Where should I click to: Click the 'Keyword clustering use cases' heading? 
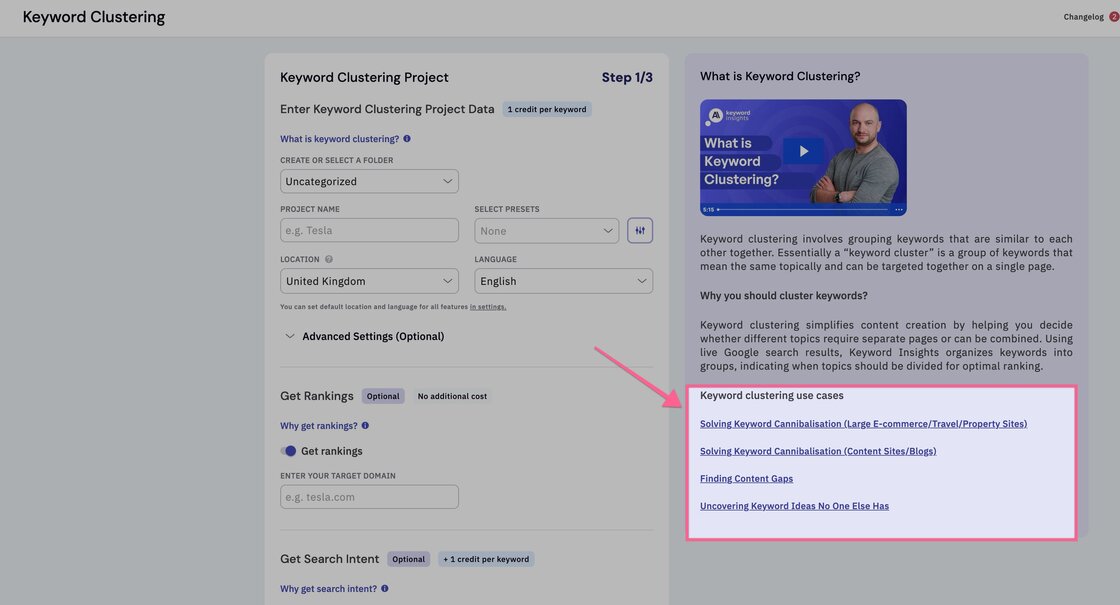(x=771, y=395)
